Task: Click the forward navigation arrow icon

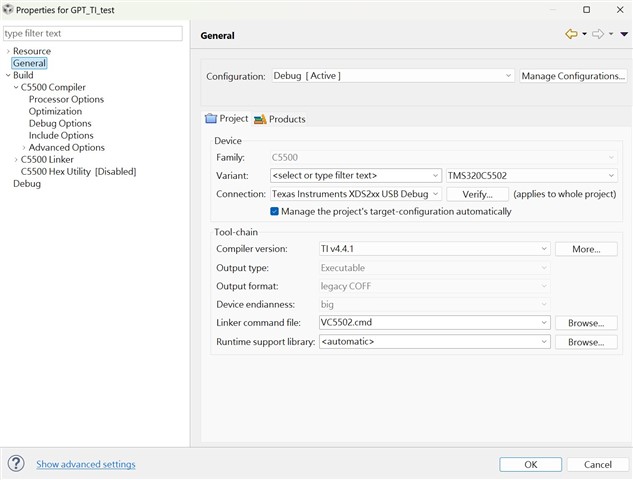Action: click(x=598, y=34)
